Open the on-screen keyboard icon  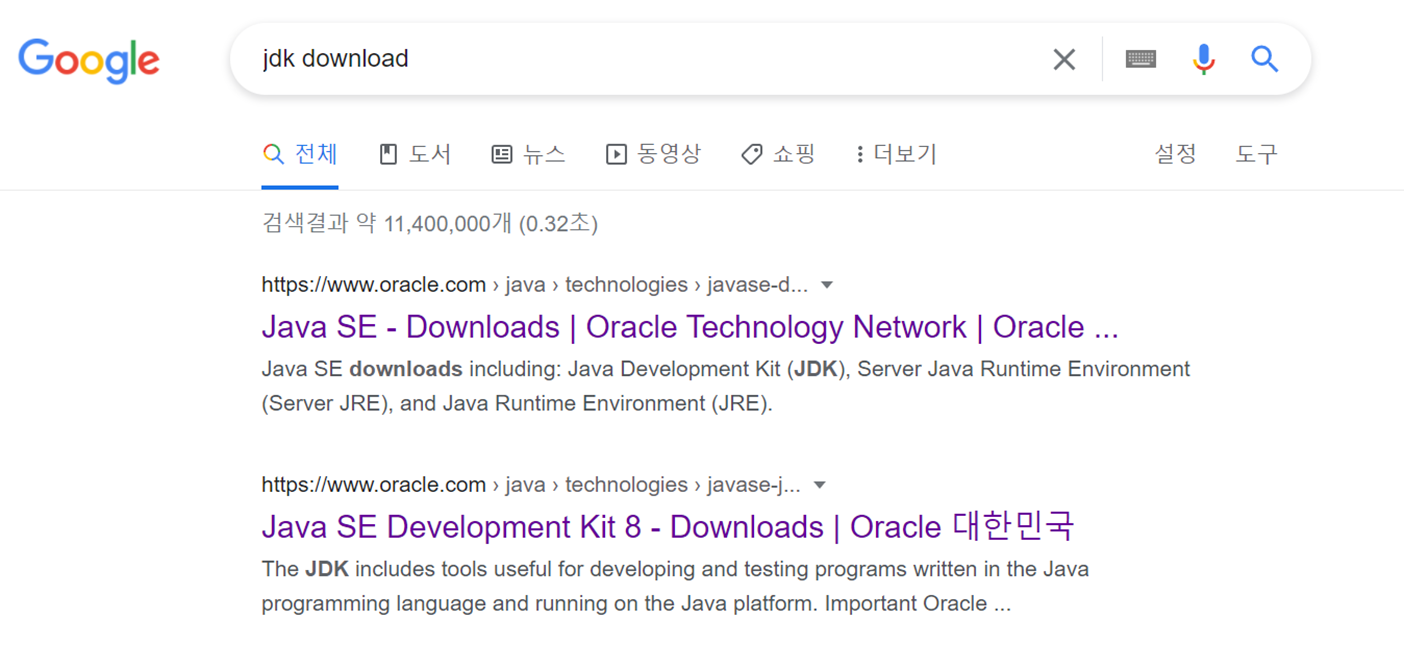pos(1140,59)
